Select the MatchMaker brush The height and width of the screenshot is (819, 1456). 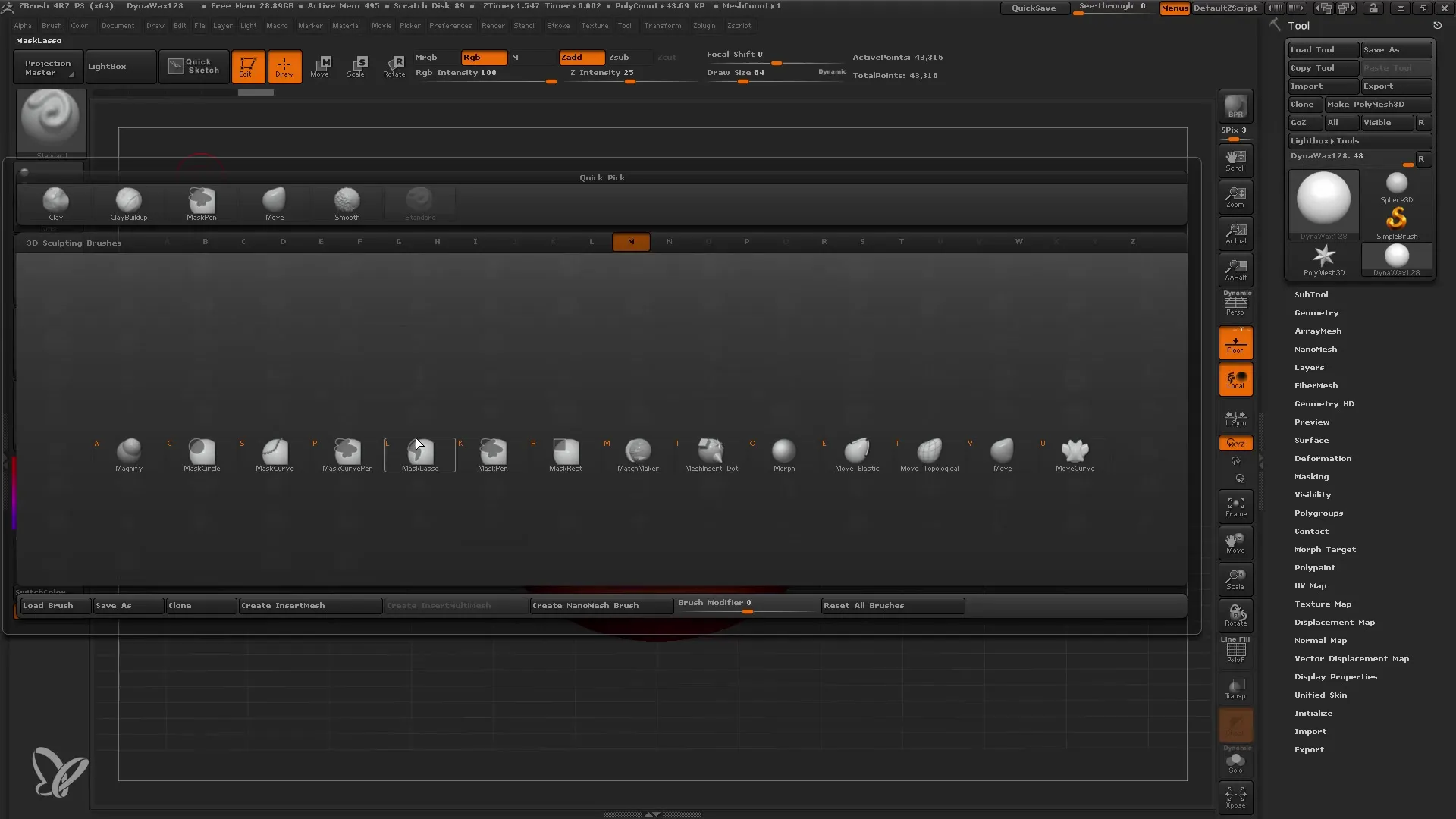point(638,455)
